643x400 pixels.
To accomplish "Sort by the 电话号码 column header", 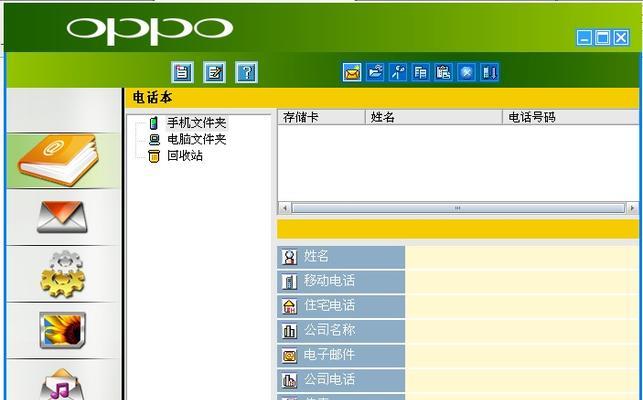I will click(571, 117).
